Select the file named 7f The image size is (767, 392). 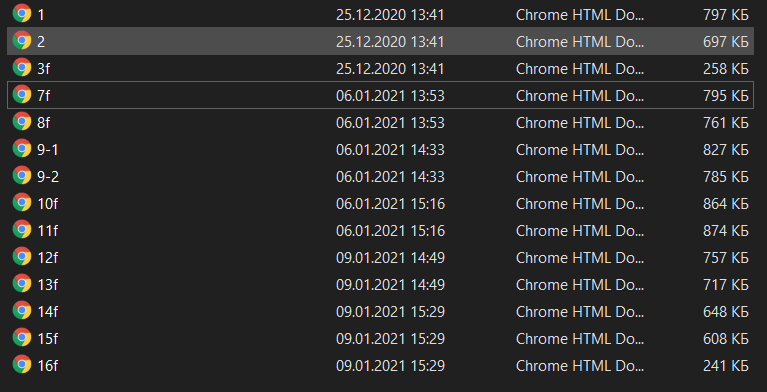pos(44,95)
